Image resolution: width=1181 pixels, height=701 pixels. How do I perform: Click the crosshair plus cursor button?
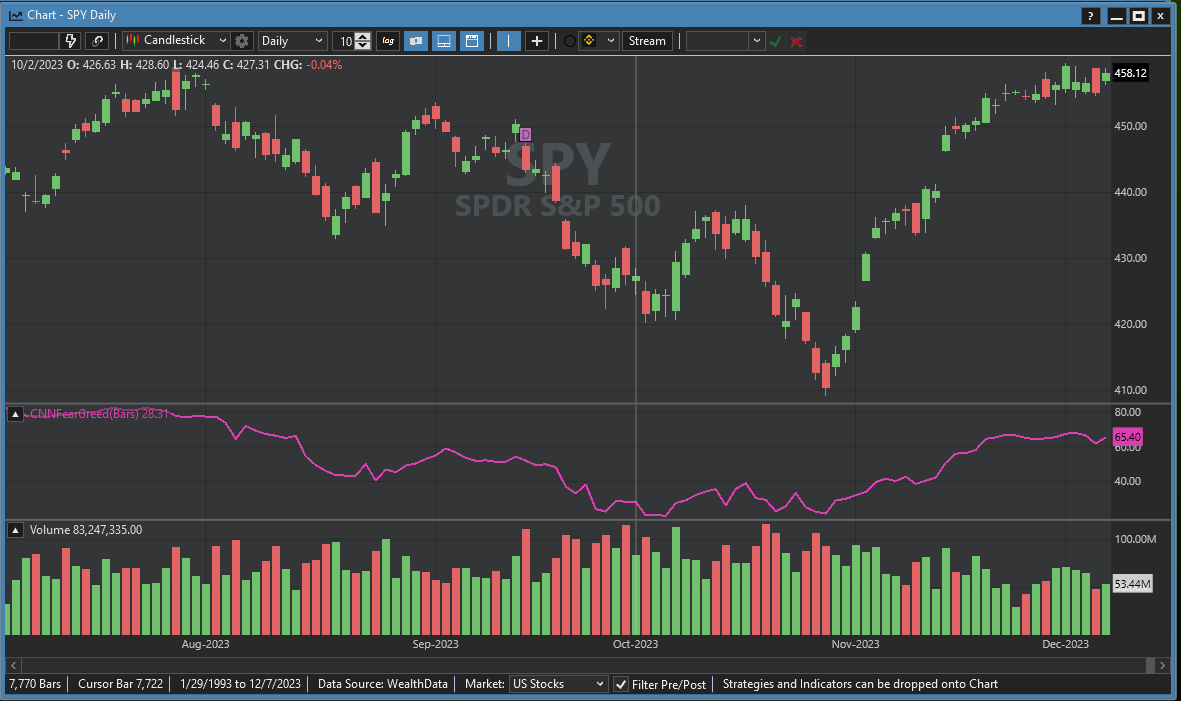click(537, 41)
